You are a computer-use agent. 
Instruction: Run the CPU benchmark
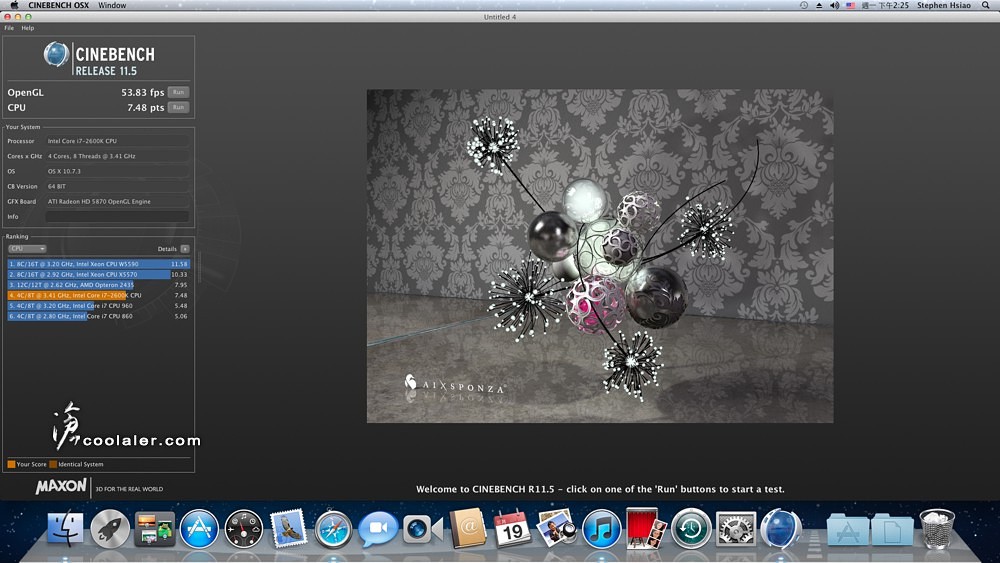click(178, 107)
